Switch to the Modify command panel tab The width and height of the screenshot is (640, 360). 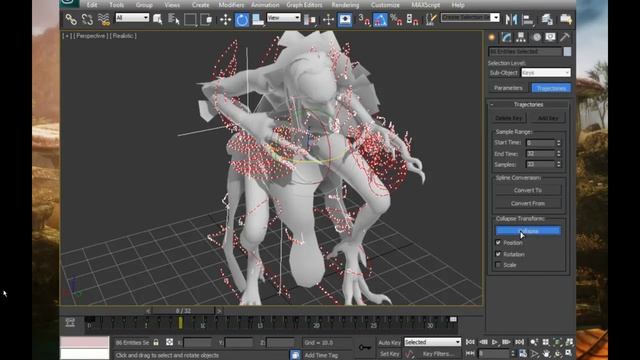[507, 37]
